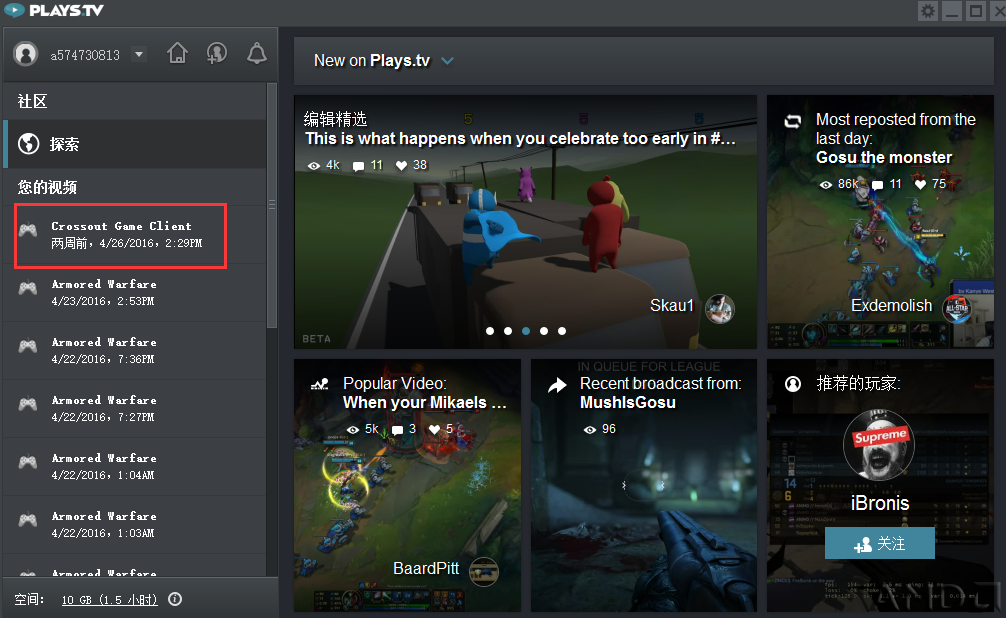Click the gamepad icon for Armored Warfare 2:53PM
The image size is (1006, 618).
[x=28, y=288]
